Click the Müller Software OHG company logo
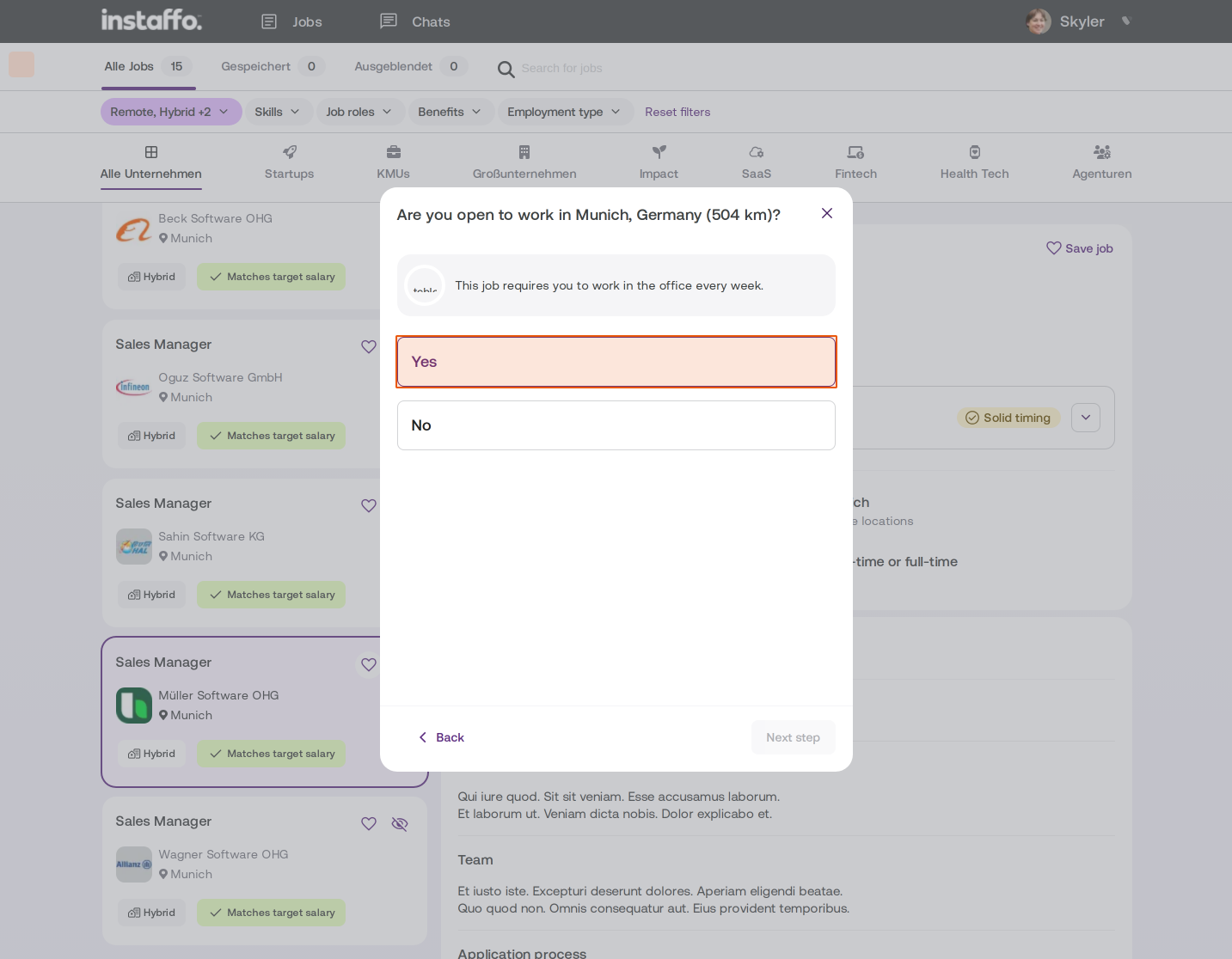1232x959 pixels. coord(134,706)
